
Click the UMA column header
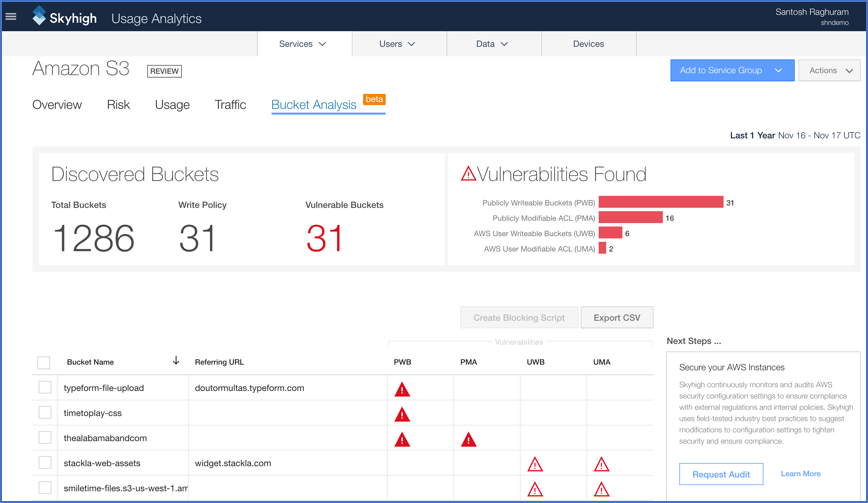602,362
